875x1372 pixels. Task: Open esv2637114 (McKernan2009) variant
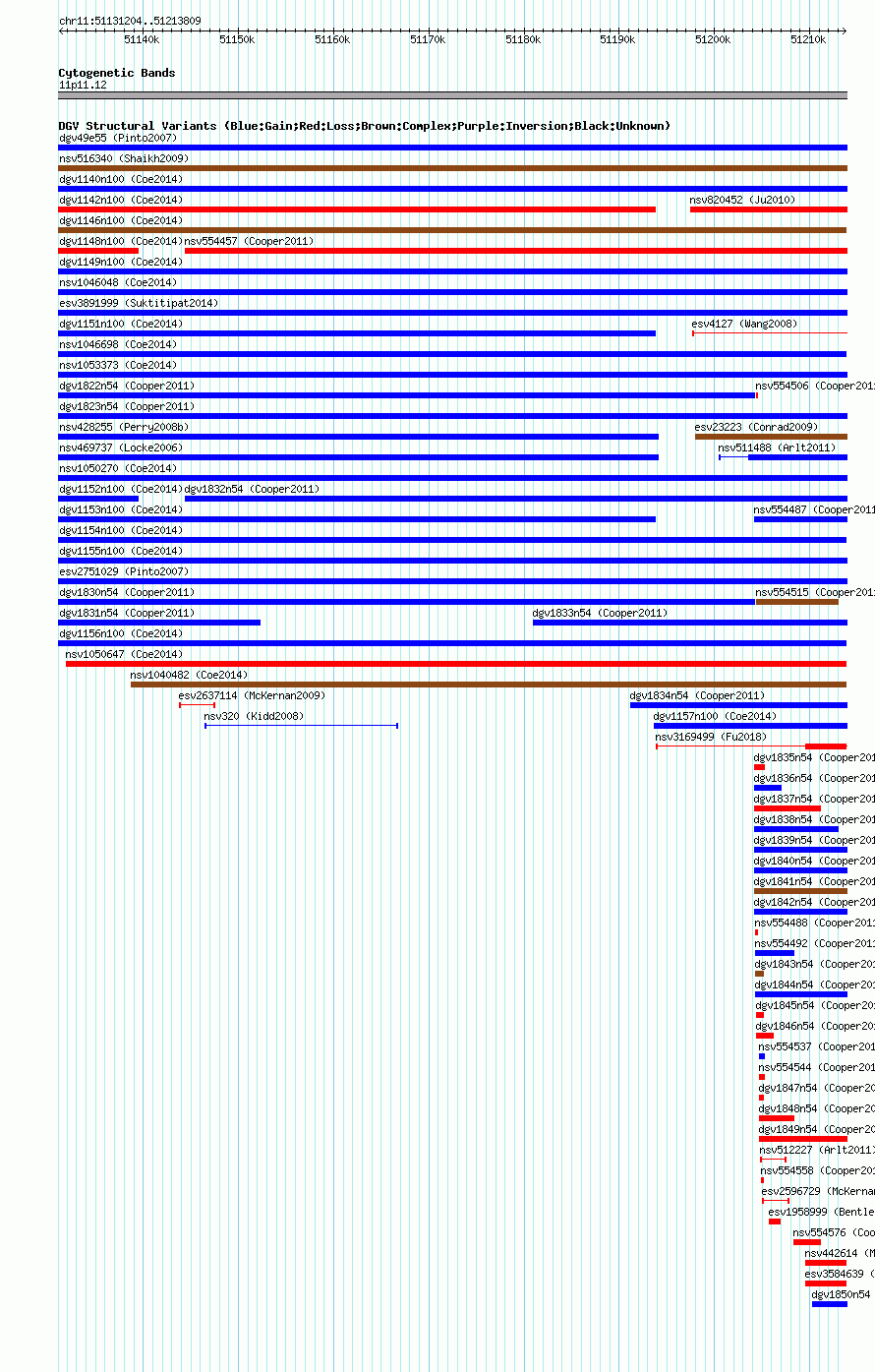coord(253,695)
